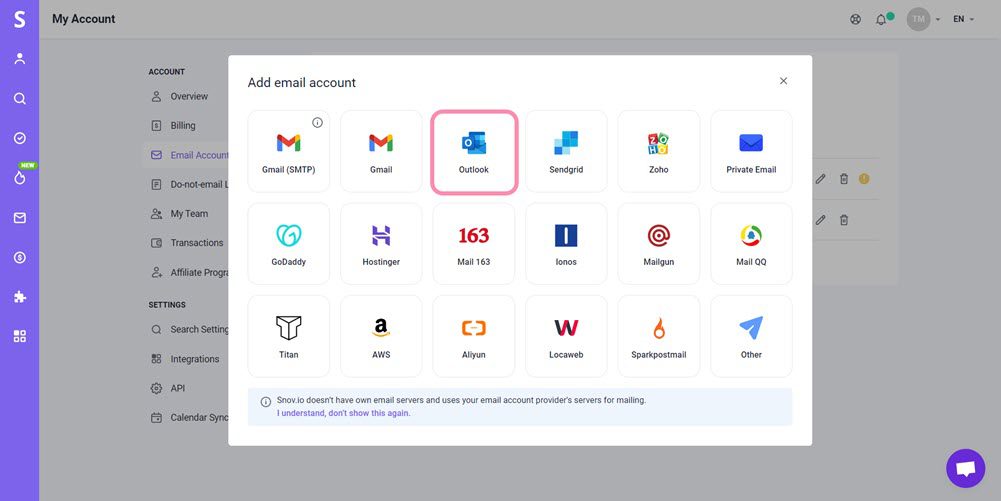Select the Other provider option
The width and height of the screenshot is (1001, 501).
pyautogui.click(x=751, y=336)
